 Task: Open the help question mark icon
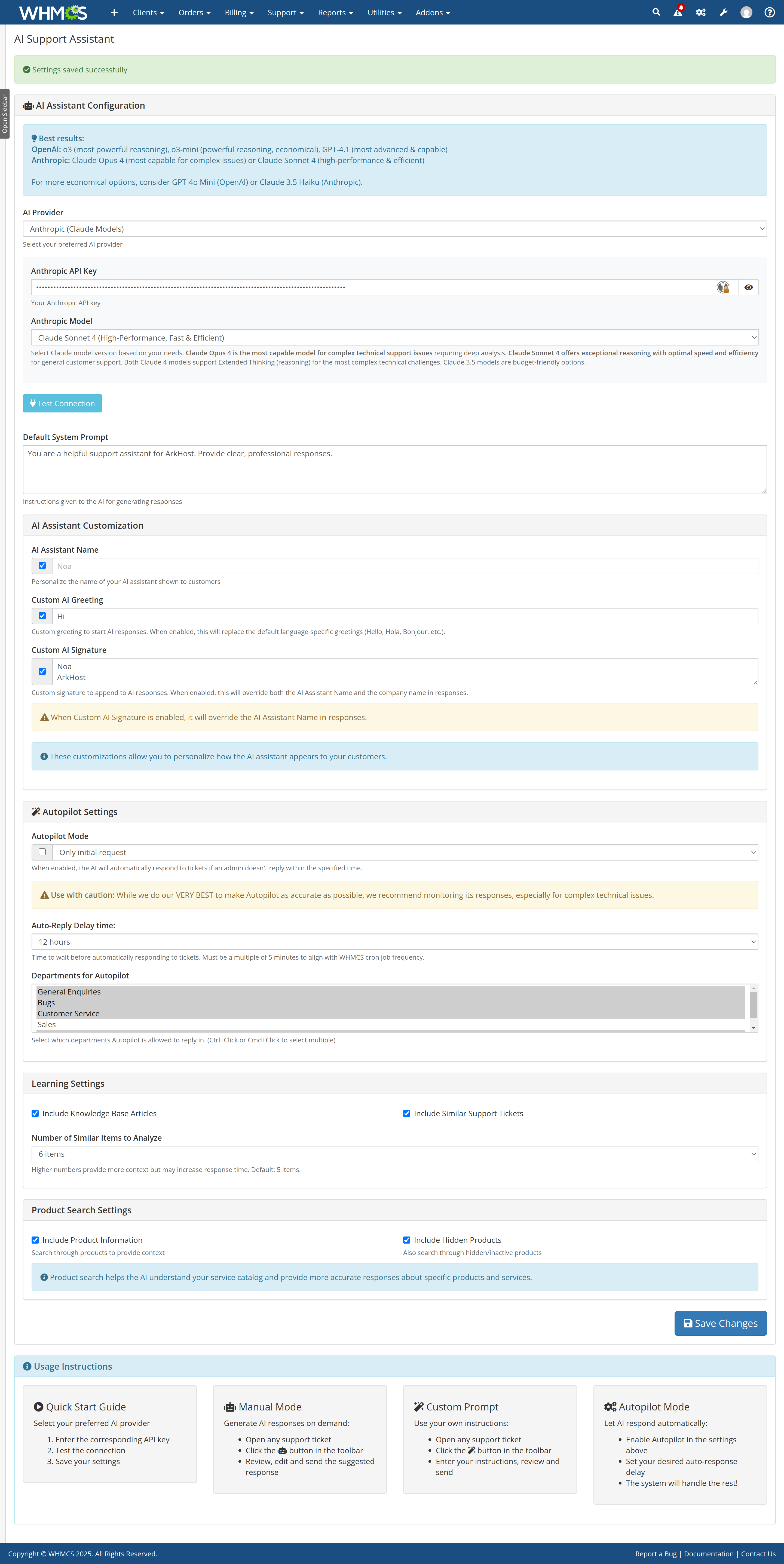coord(769,12)
